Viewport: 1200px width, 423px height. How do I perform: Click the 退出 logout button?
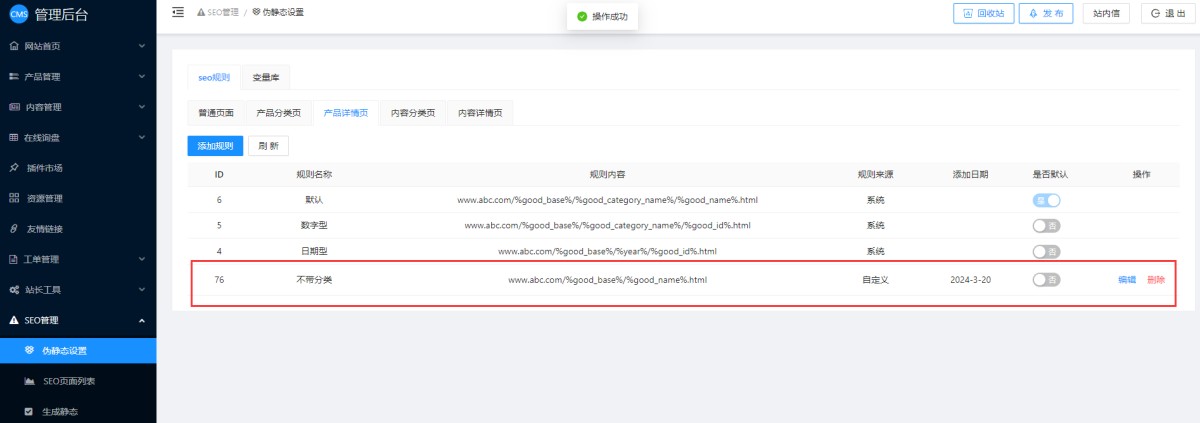[x=1168, y=13]
